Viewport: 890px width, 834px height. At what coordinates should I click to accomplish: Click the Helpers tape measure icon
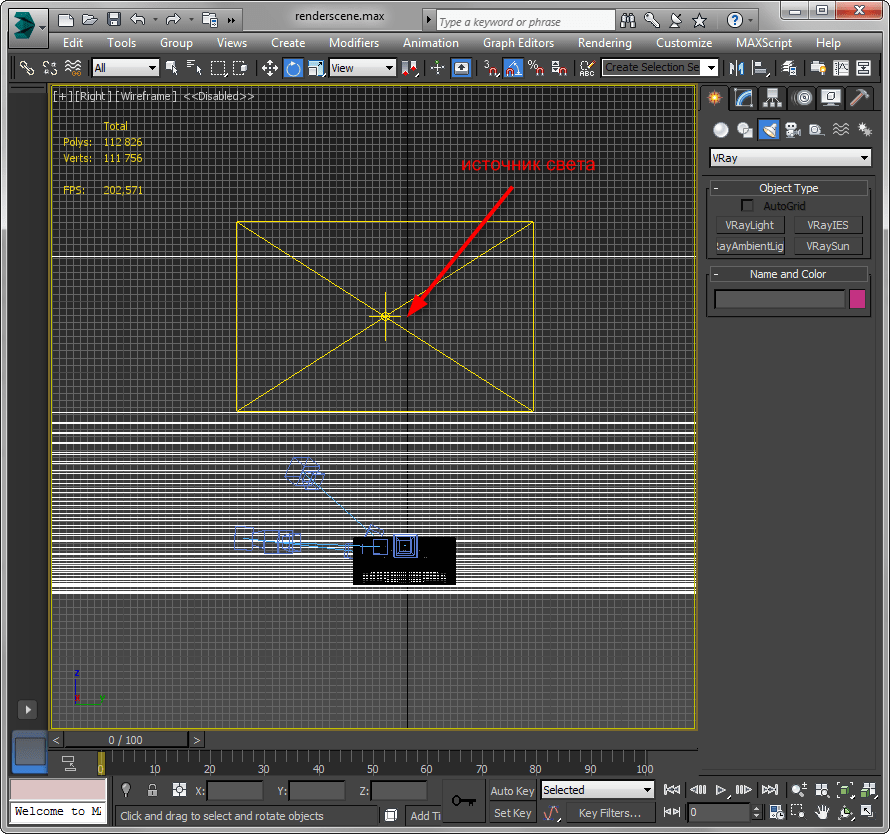click(816, 130)
